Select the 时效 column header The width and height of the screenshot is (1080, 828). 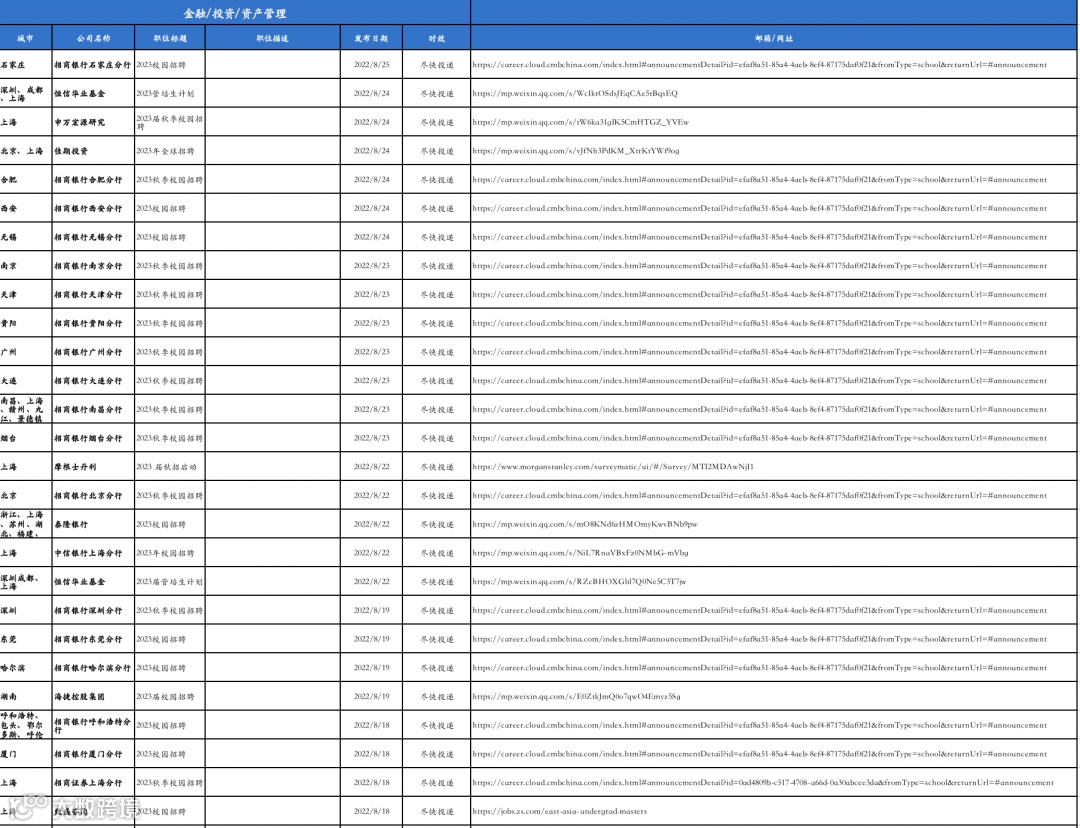(x=437, y=39)
